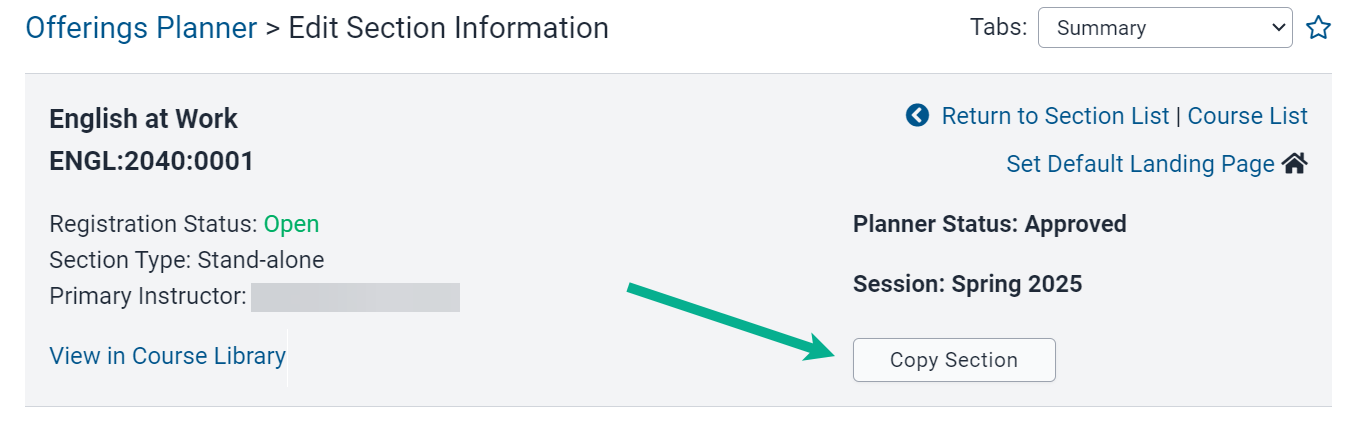Click the circular back arrow icon
This screenshot has width=1351, height=424.
(x=917, y=116)
